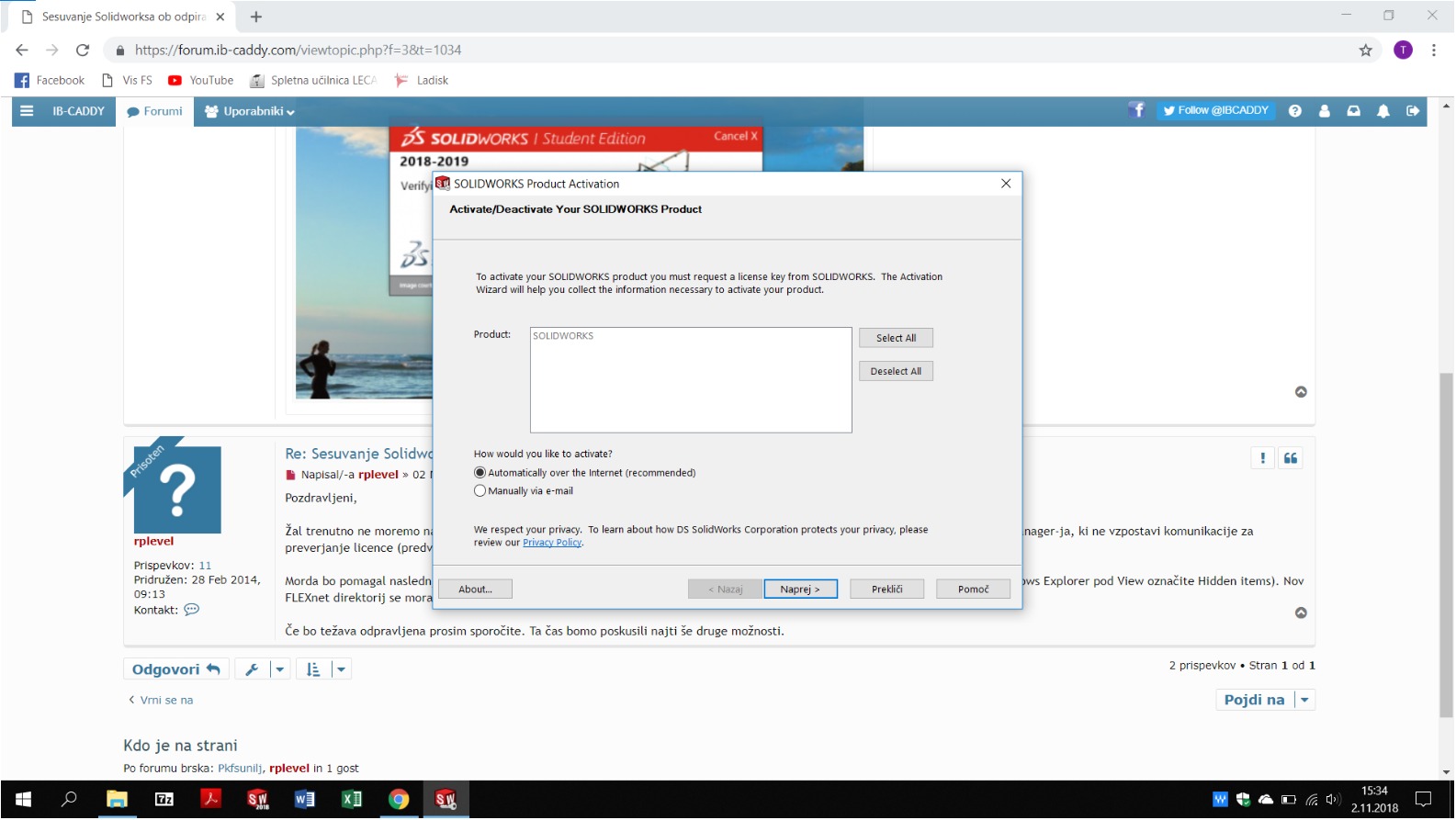Open the forum notifications bell icon
The image size is (1456, 820).
pyautogui.click(x=1383, y=111)
